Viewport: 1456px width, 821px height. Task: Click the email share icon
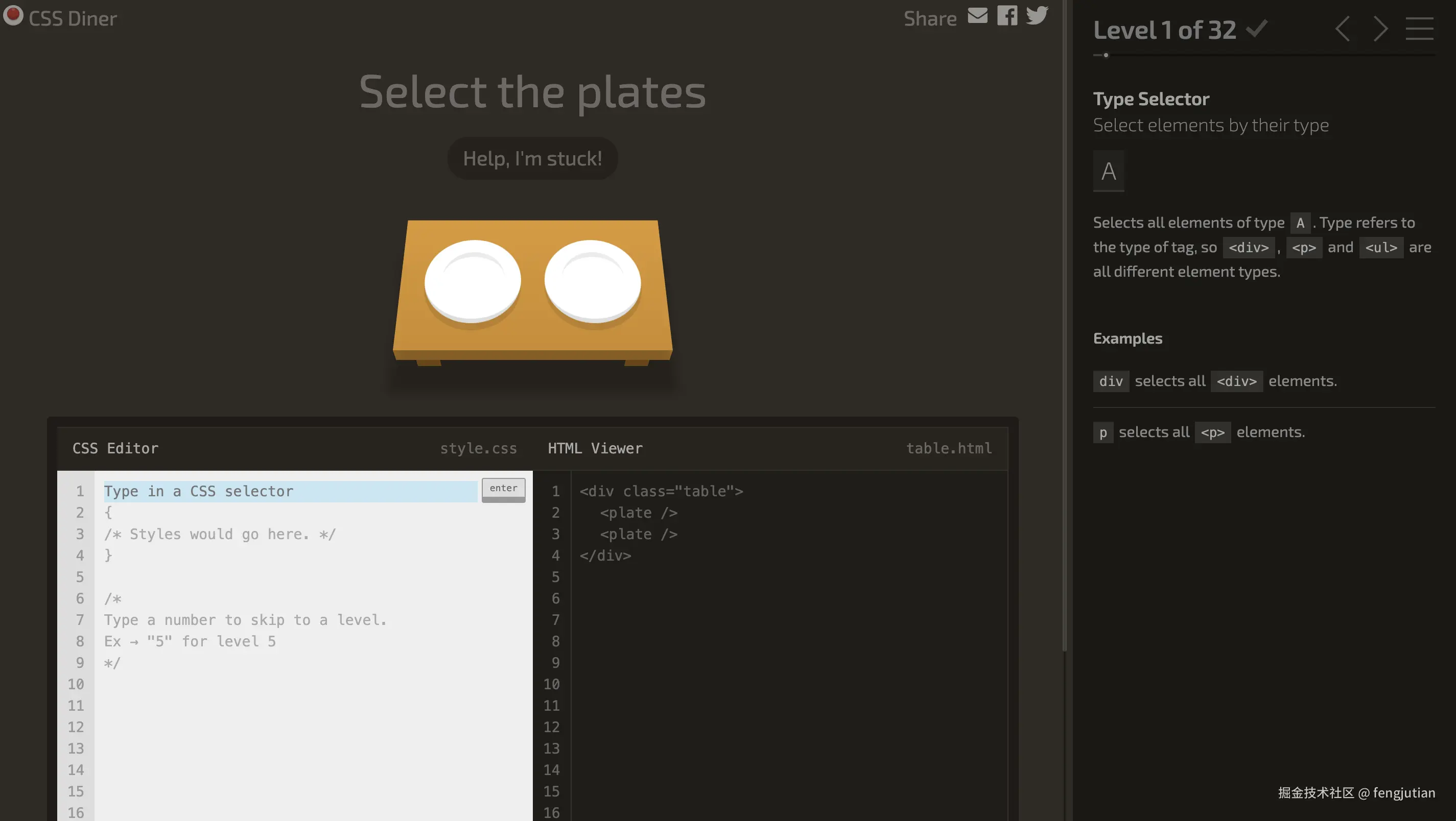[977, 16]
